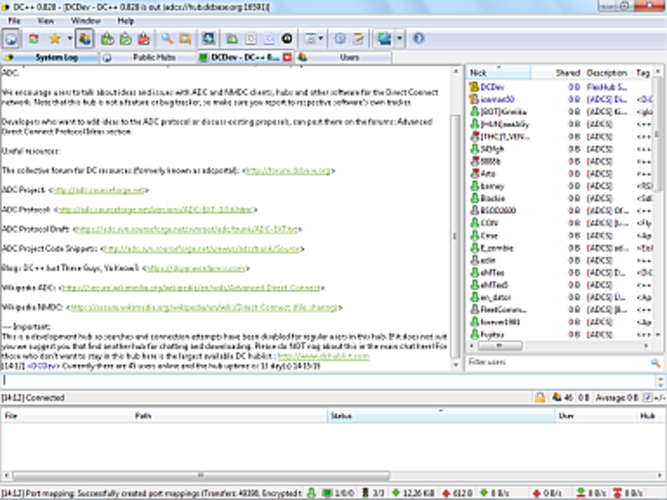
Task: Switch to the Users tab
Action: click(344, 57)
